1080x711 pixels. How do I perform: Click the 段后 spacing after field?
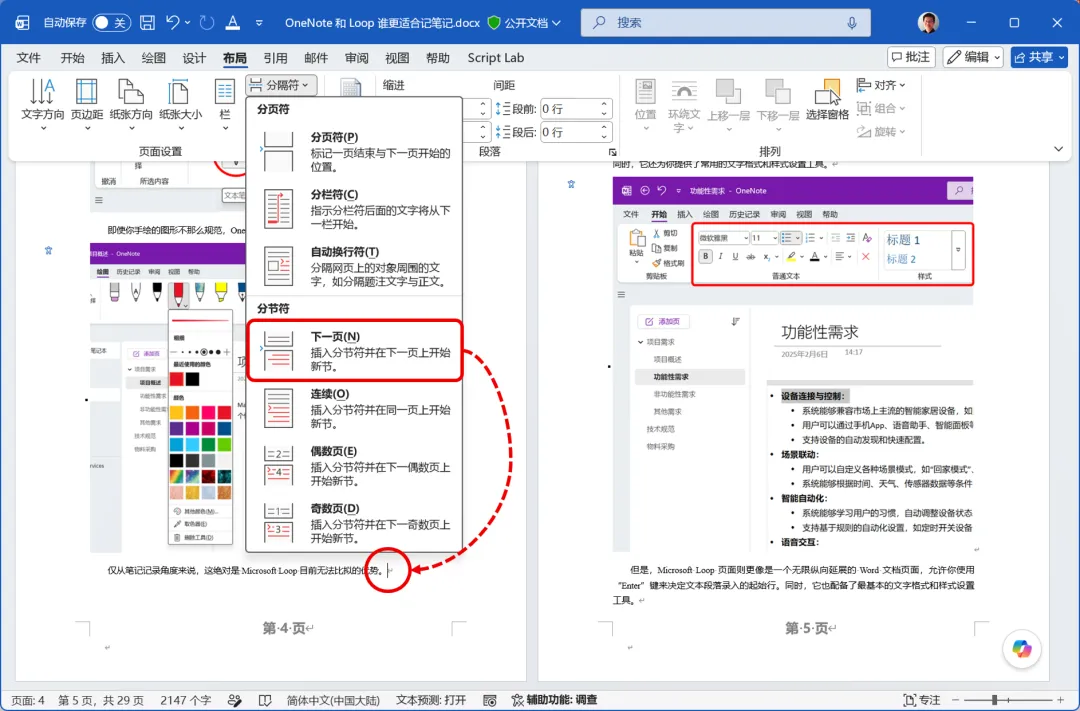pyautogui.click(x=569, y=132)
